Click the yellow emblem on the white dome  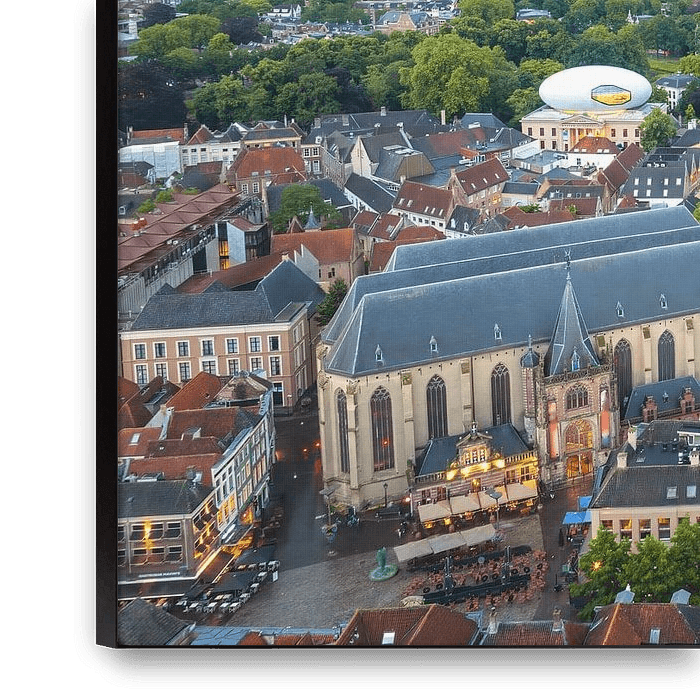[610, 94]
